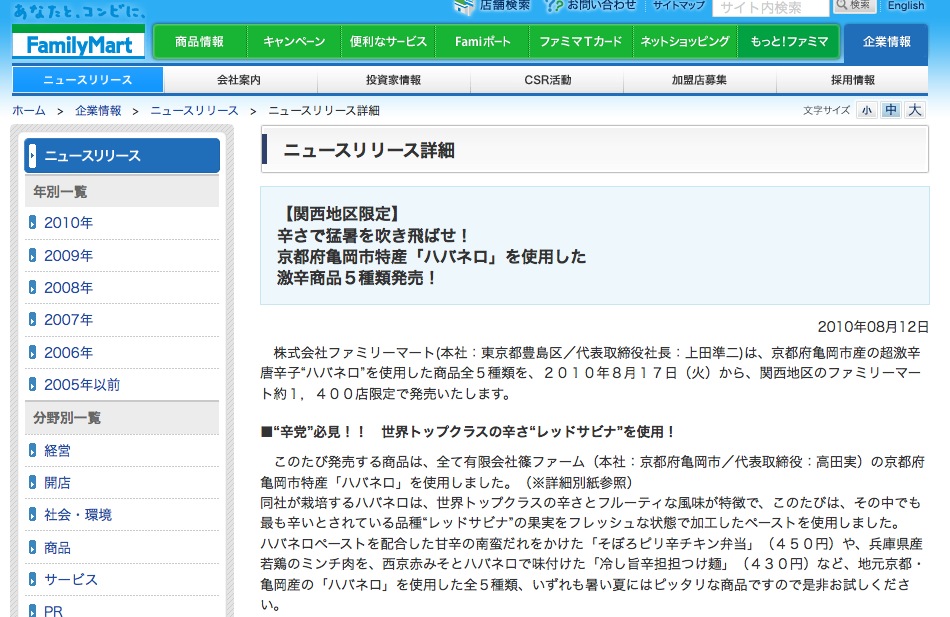Click the magnifier search button

pyautogui.click(x=854, y=5)
